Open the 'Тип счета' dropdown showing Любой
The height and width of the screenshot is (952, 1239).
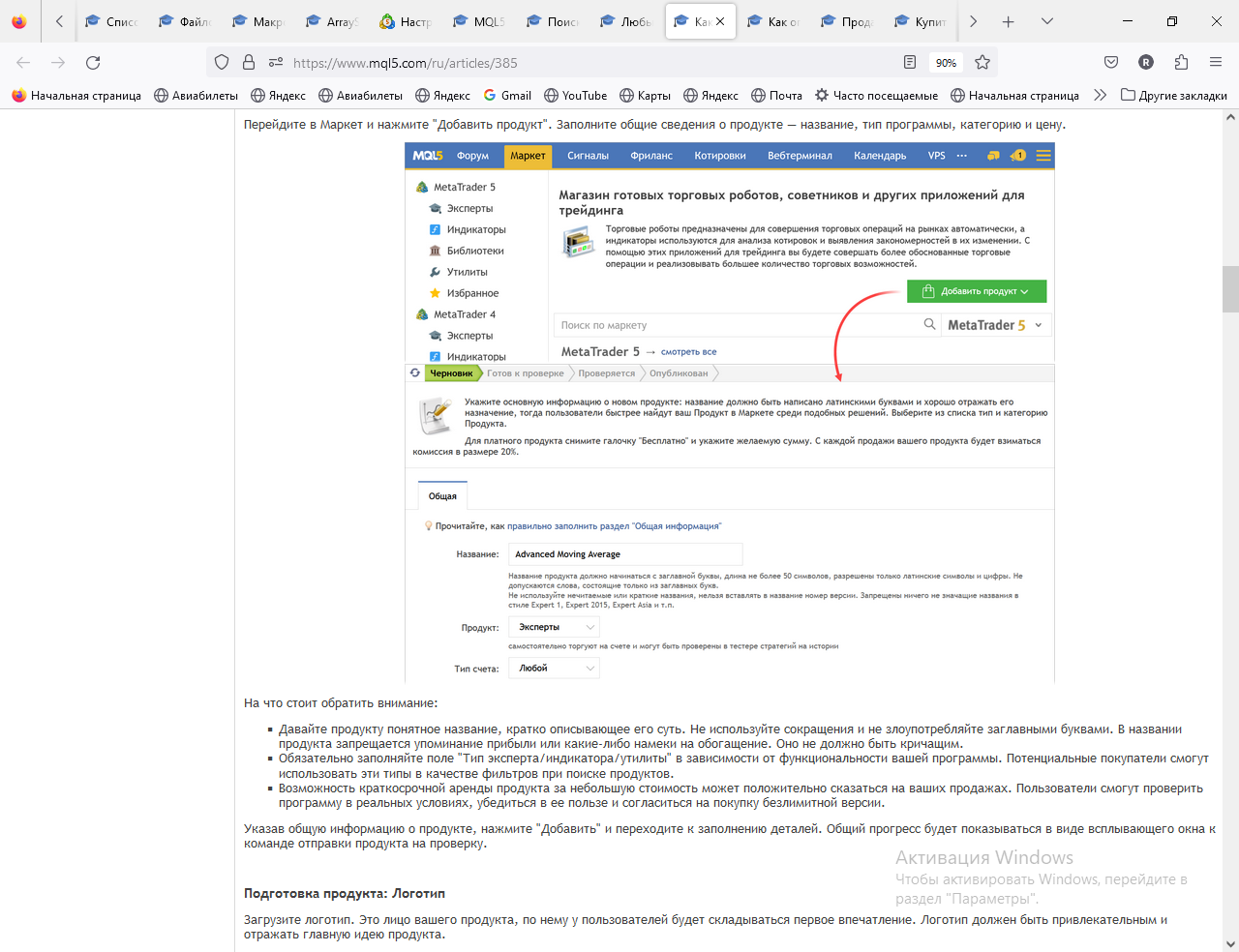coord(555,668)
